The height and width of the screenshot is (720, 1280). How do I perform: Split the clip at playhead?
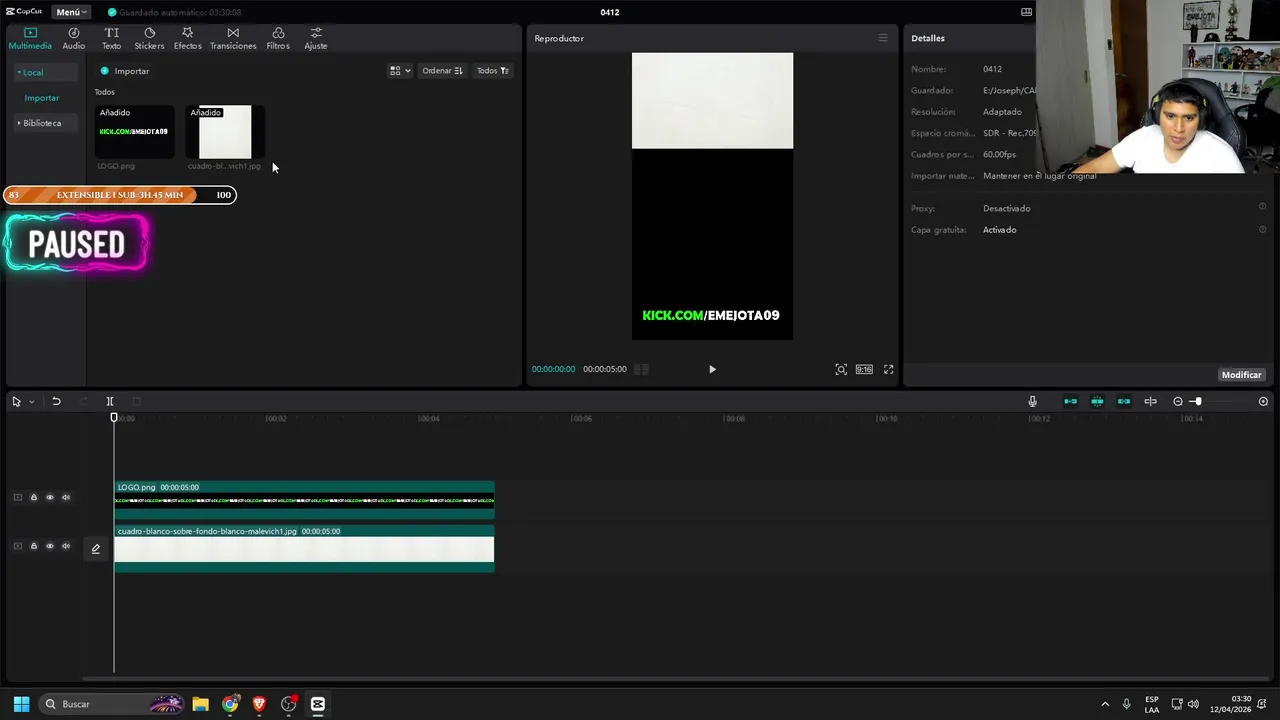click(110, 401)
